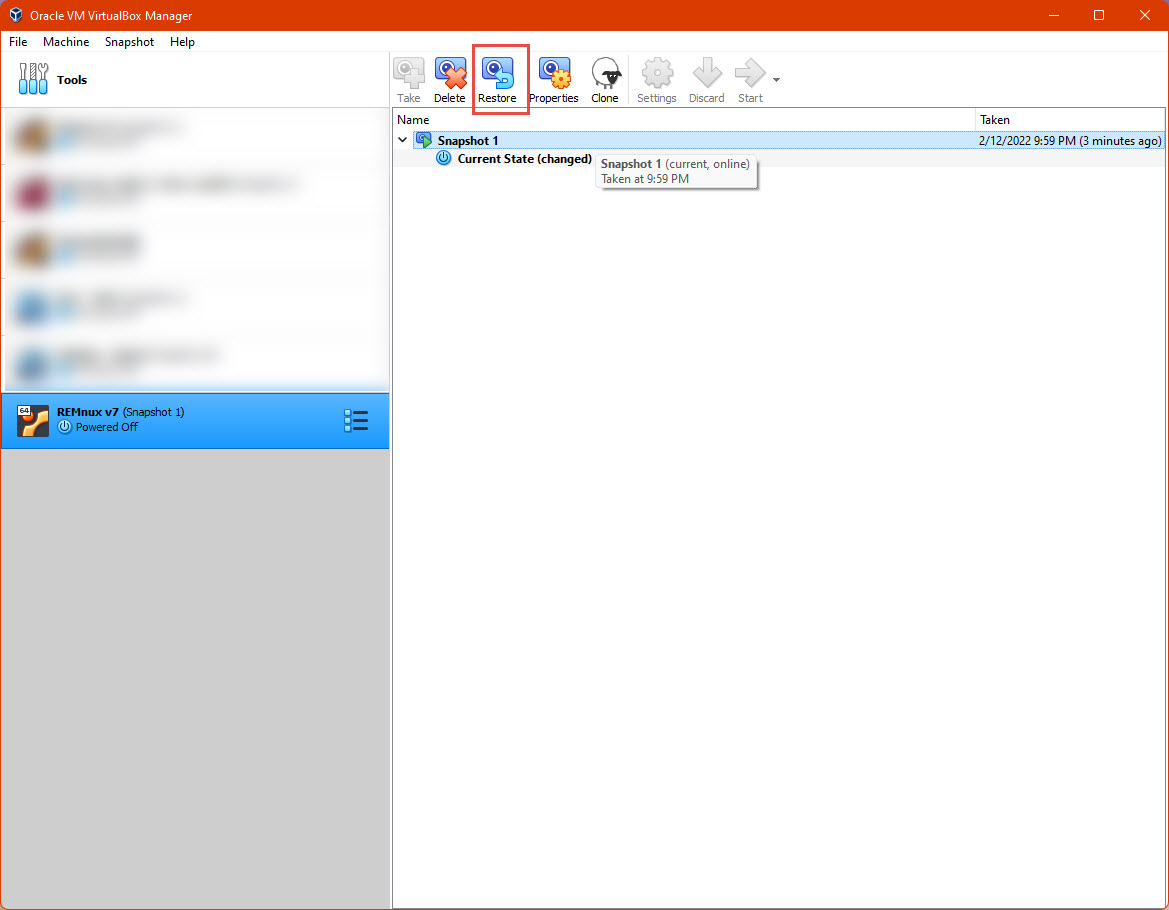Open the REMnux v7 list menu icon
This screenshot has height=910, width=1169.
pos(356,420)
